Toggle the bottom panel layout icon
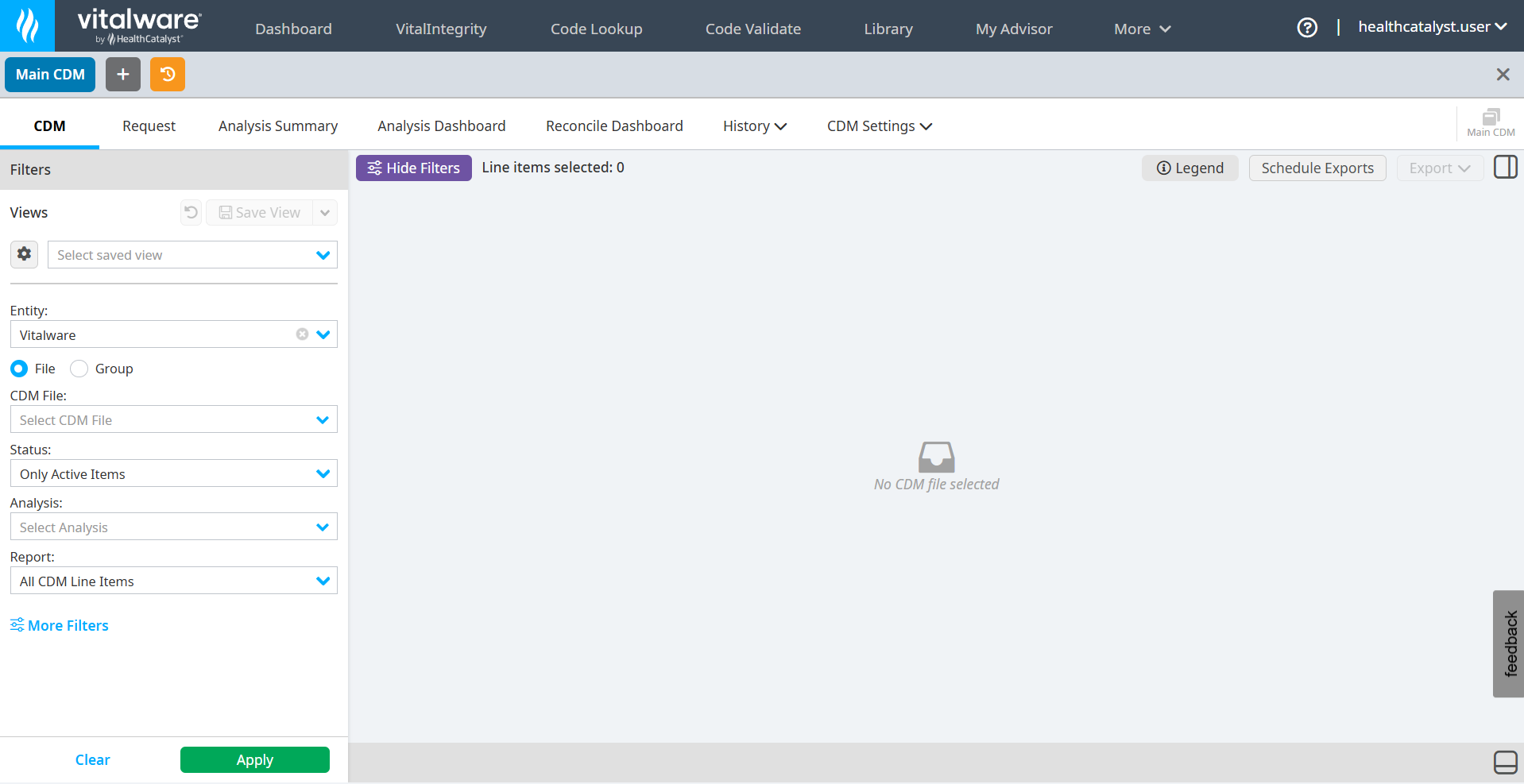The height and width of the screenshot is (784, 1524). (1505, 762)
